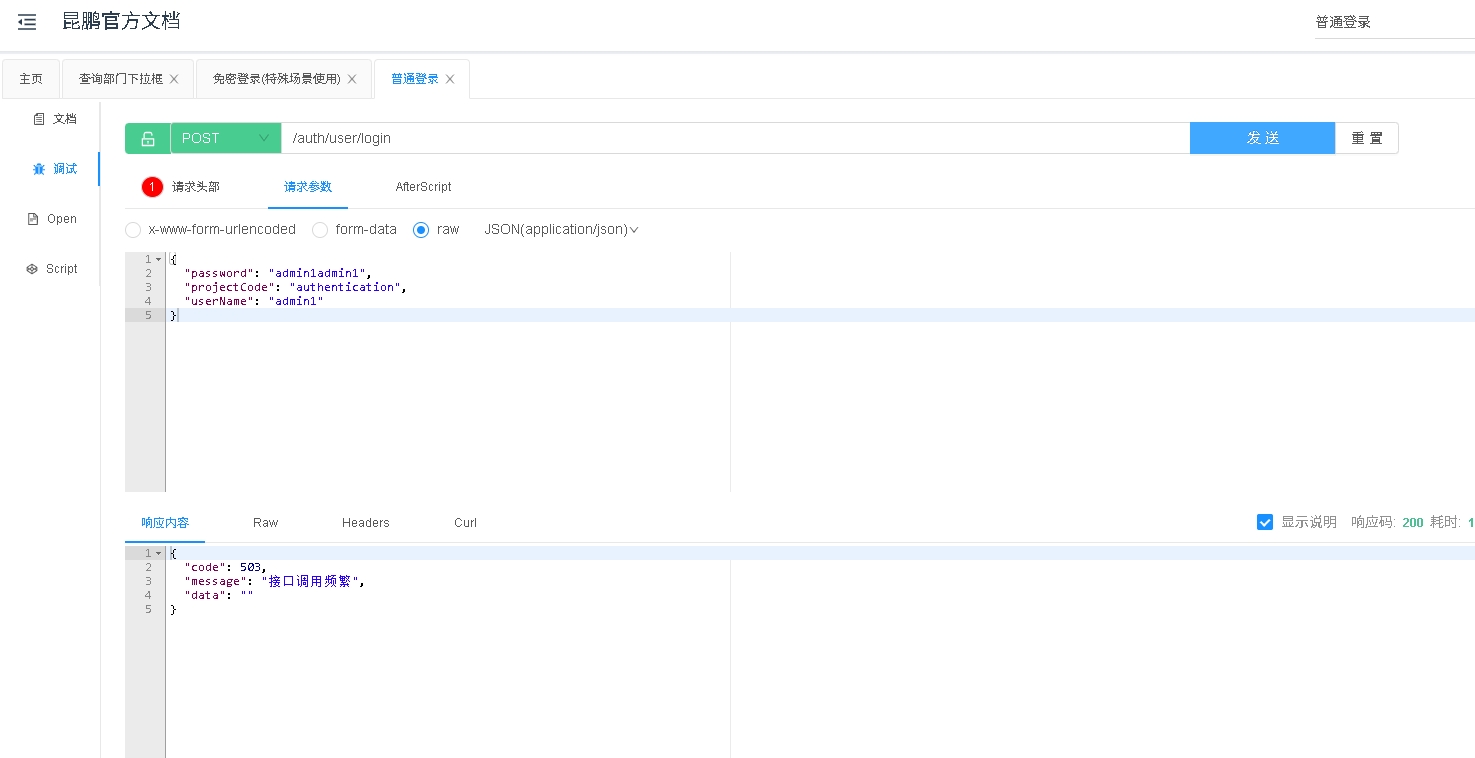Select the x-www-form-urlencoded radio option
The height and width of the screenshot is (758, 1475).
click(133, 230)
